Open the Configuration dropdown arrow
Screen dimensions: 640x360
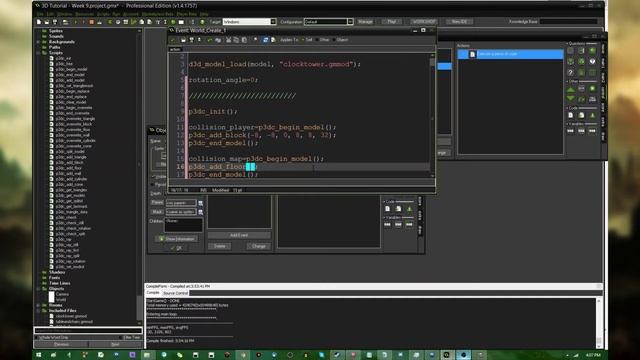[350, 22]
